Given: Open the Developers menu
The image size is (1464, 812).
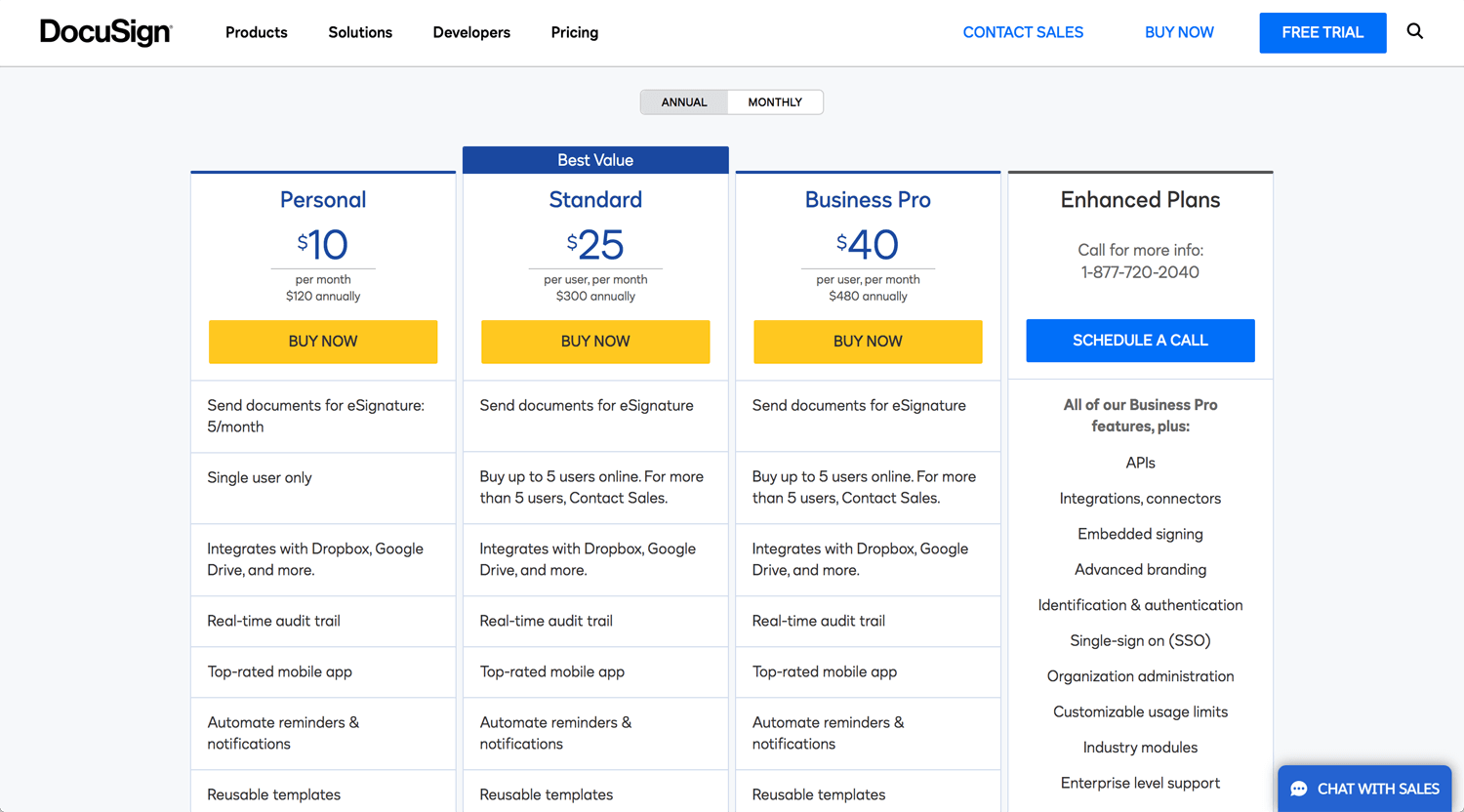Looking at the screenshot, I should [x=471, y=32].
